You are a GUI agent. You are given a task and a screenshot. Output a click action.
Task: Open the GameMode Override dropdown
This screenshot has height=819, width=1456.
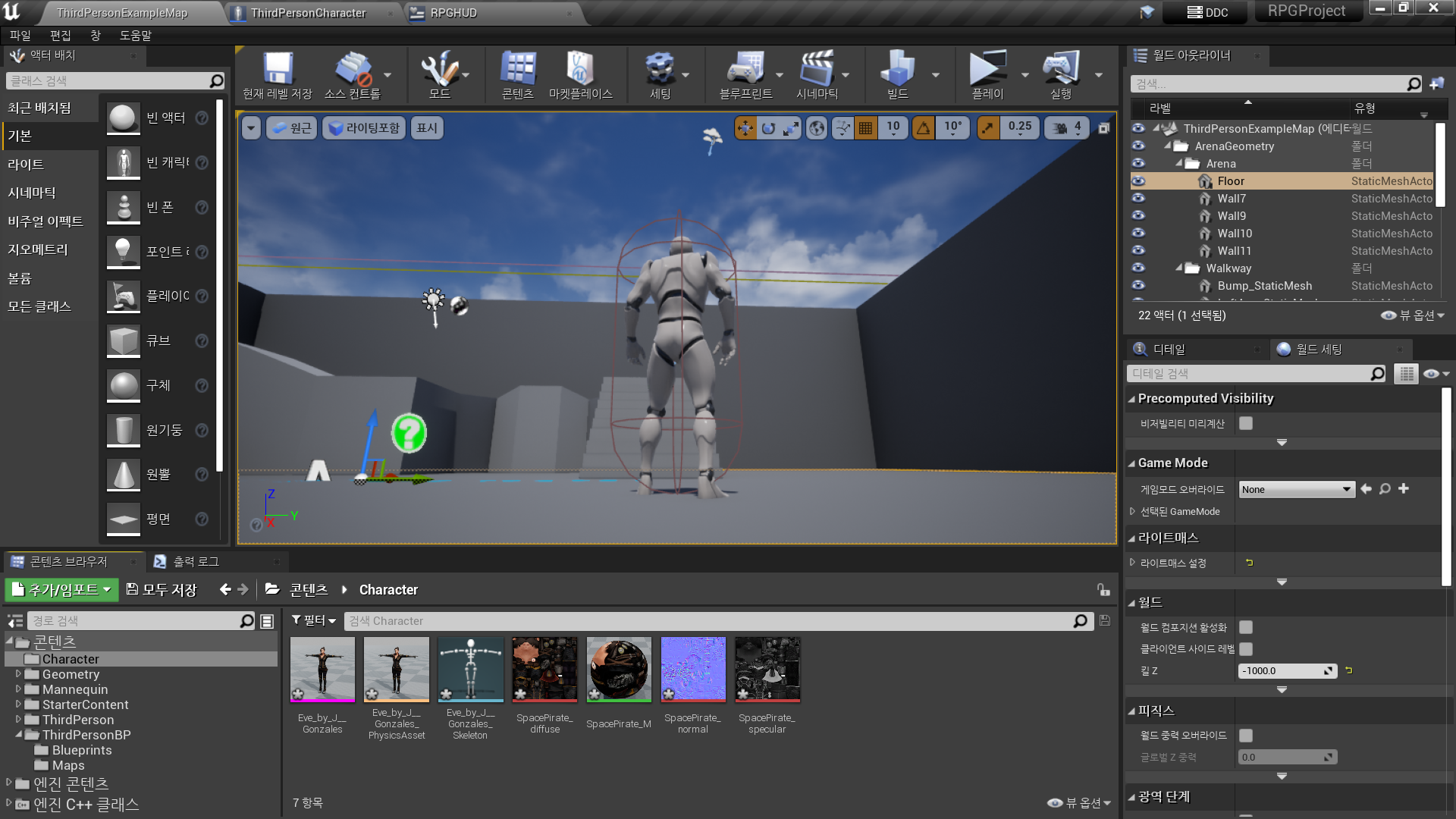pos(1297,489)
